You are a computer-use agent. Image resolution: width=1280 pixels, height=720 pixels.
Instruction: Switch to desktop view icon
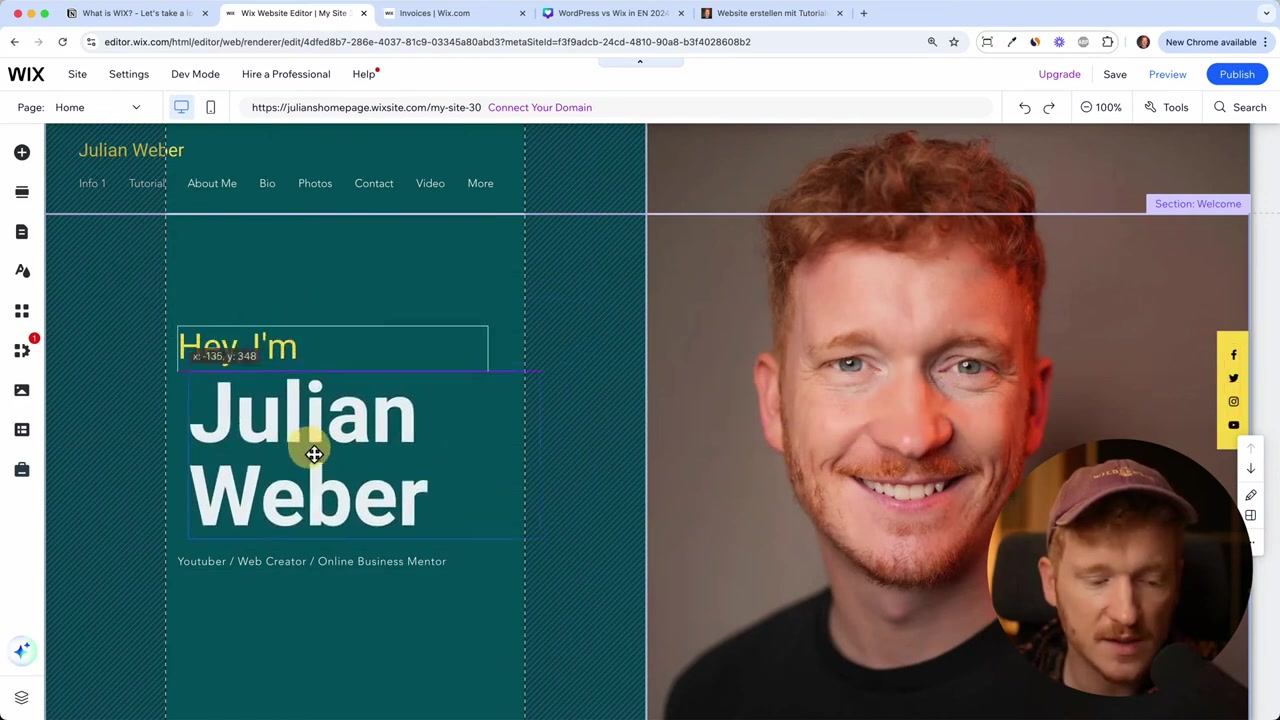(181, 107)
